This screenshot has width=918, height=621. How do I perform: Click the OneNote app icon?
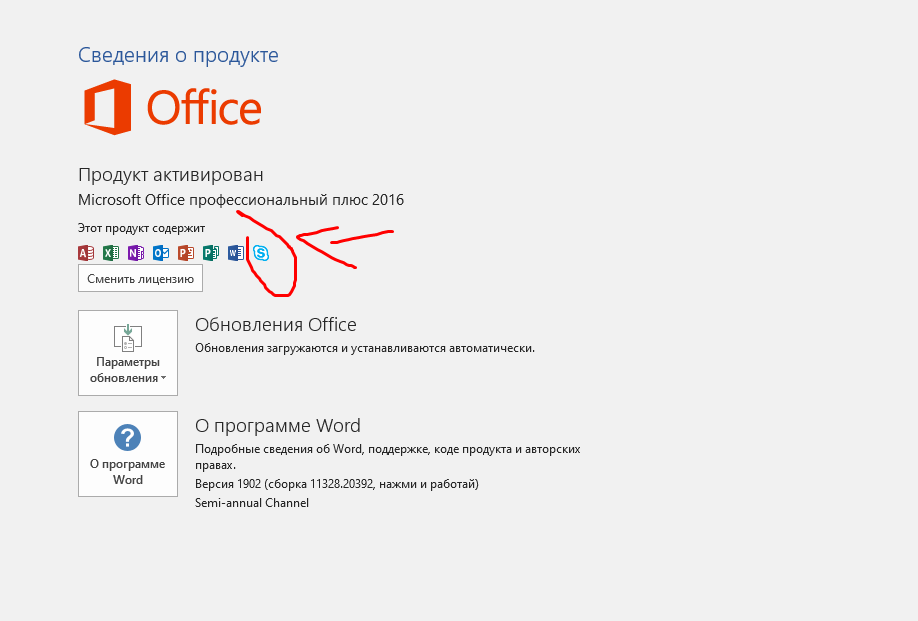pyautogui.click(x=136, y=253)
